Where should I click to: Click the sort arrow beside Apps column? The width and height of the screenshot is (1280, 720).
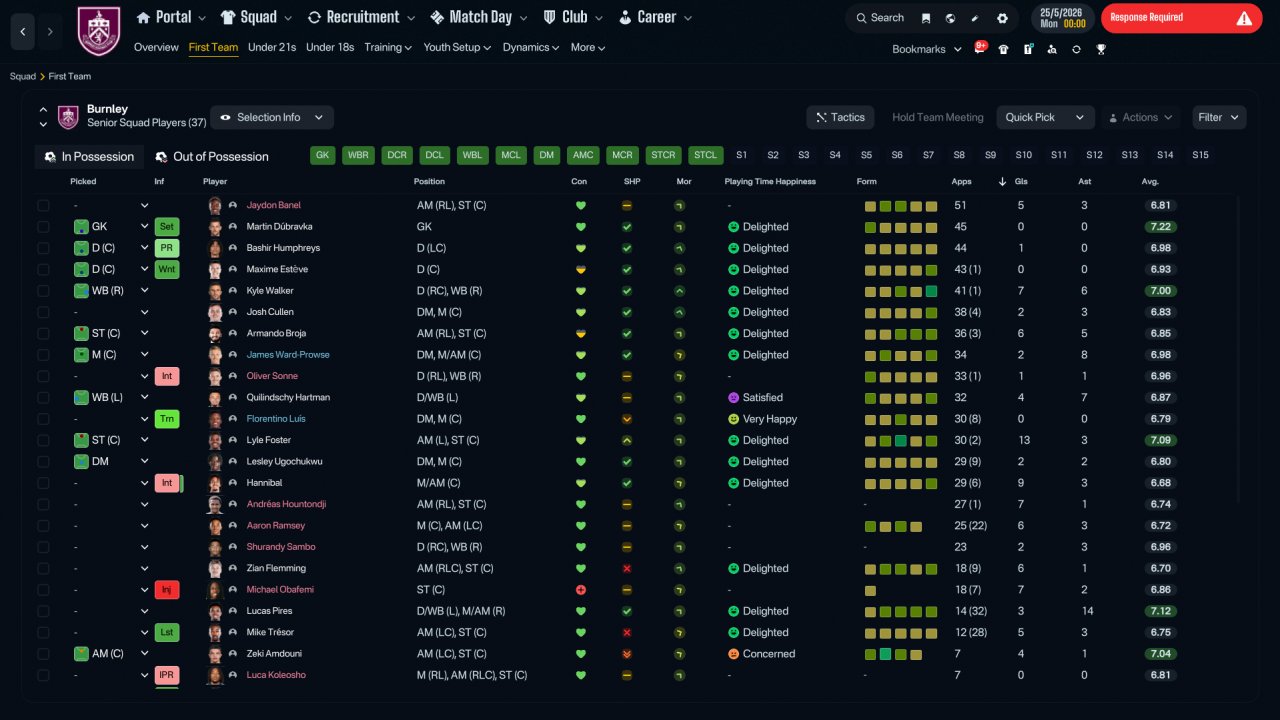[1003, 182]
